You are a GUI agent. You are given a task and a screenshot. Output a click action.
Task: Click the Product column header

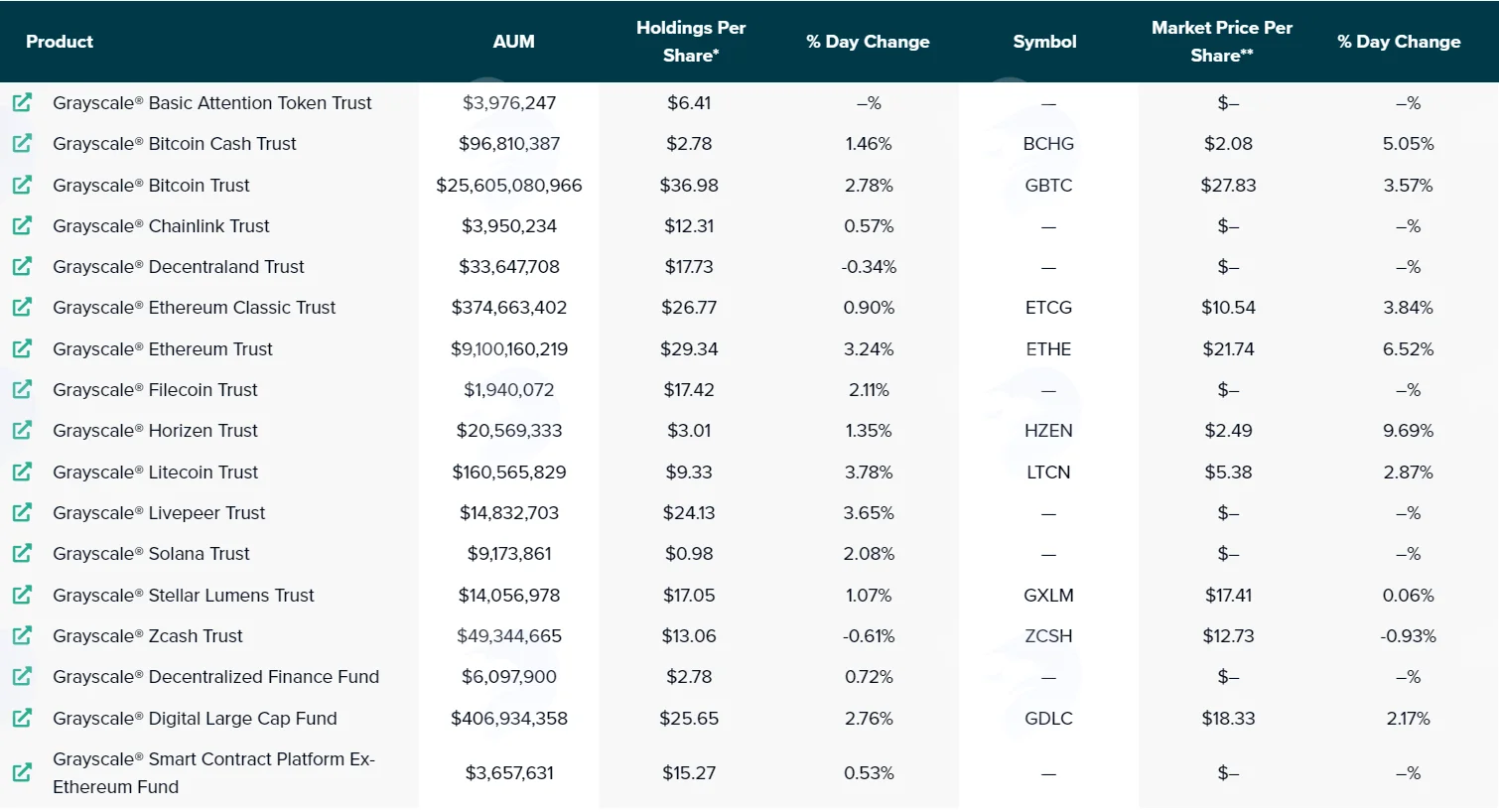pyautogui.click(x=60, y=42)
